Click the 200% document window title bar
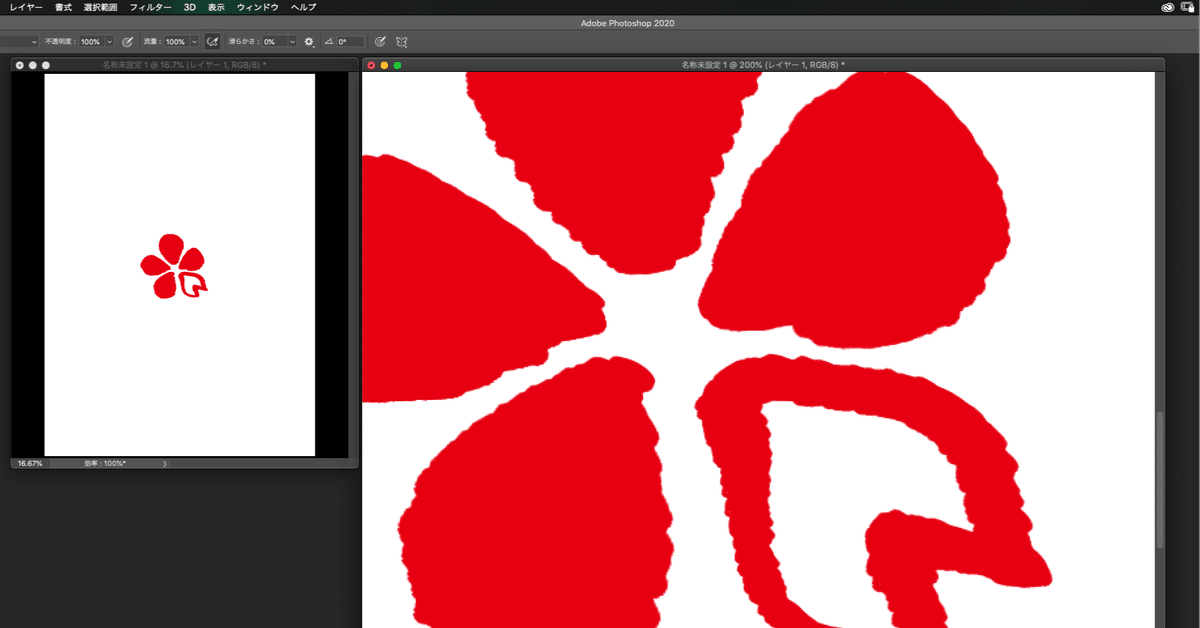The image size is (1200, 628). pyautogui.click(x=763, y=65)
